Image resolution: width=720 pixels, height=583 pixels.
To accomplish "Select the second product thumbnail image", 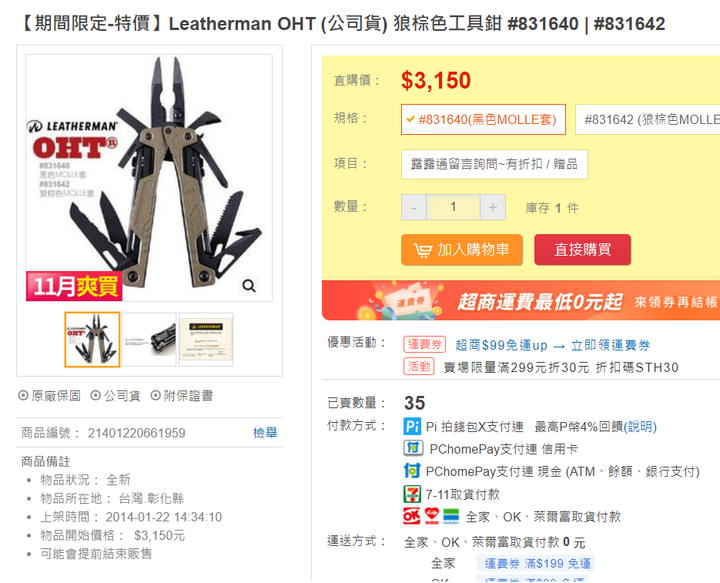I will [x=149, y=340].
